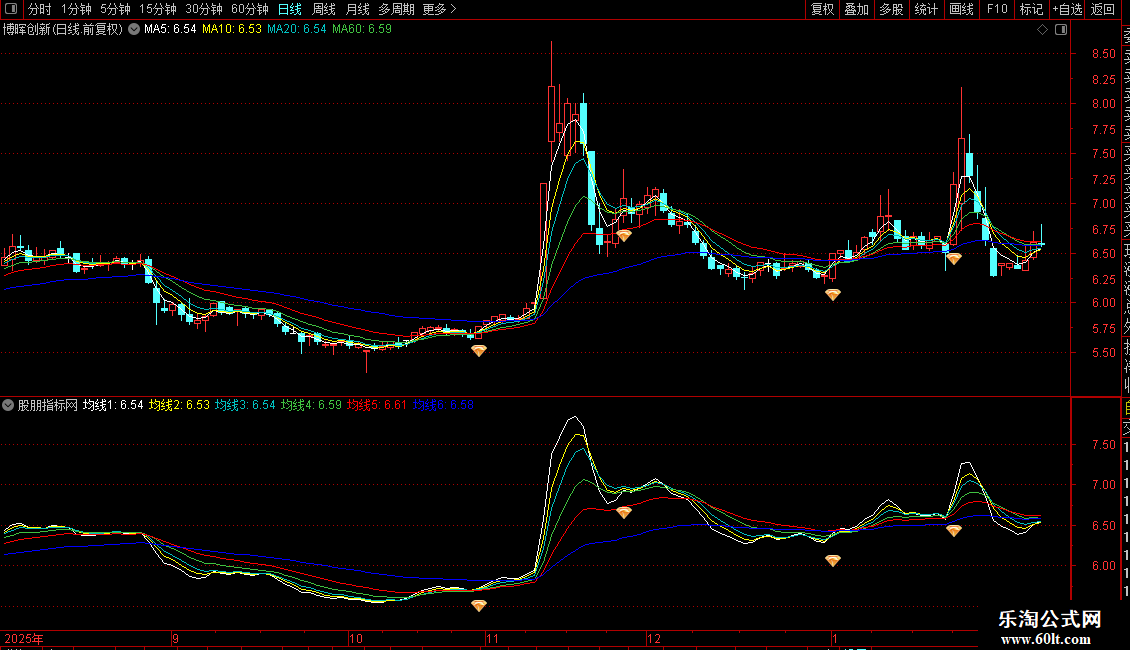1130x650 pixels.
Task: Switch to the 分时 intraday view
Action: pos(40,9)
